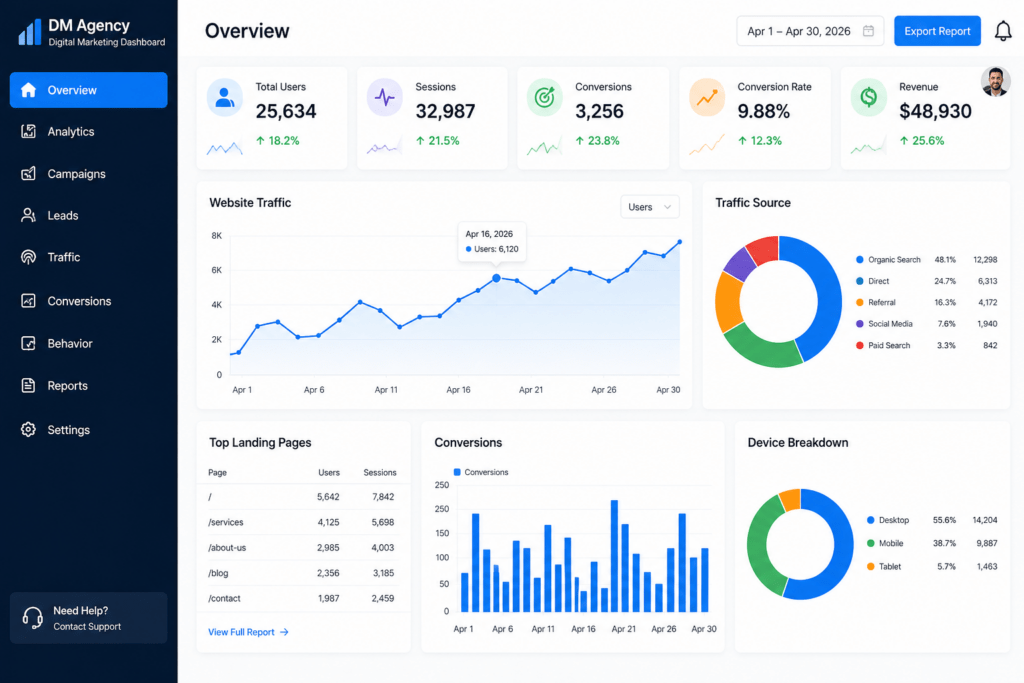Toggle the Conversions series legend in bar chart
The height and width of the screenshot is (683, 1024).
tap(481, 472)
